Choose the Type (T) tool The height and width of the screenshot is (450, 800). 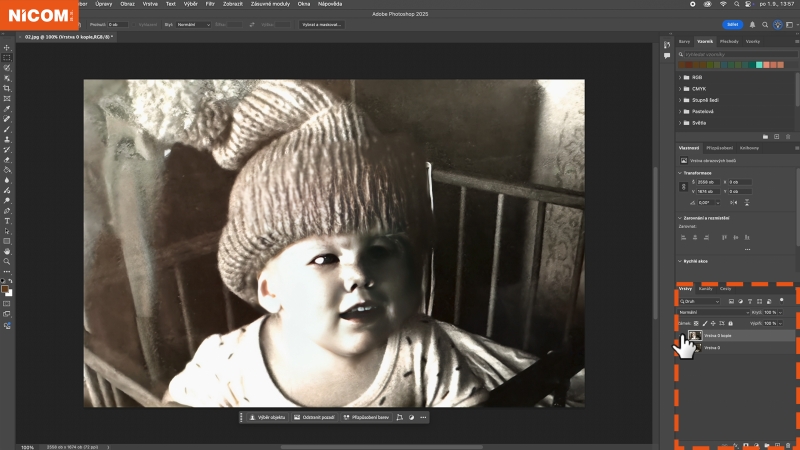[x=7, y=221]
